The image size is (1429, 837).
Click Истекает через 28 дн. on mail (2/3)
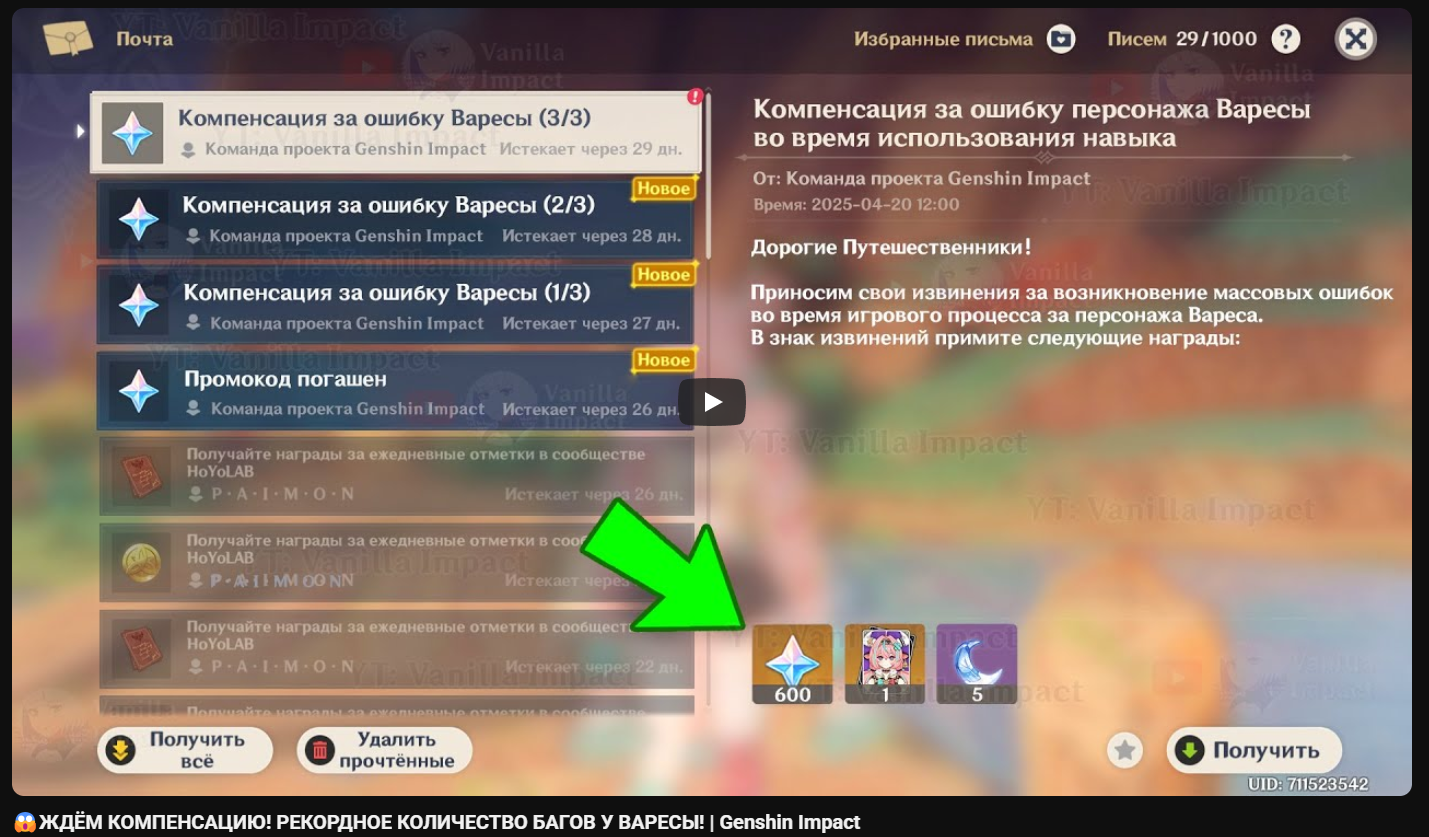coord(592,236)
